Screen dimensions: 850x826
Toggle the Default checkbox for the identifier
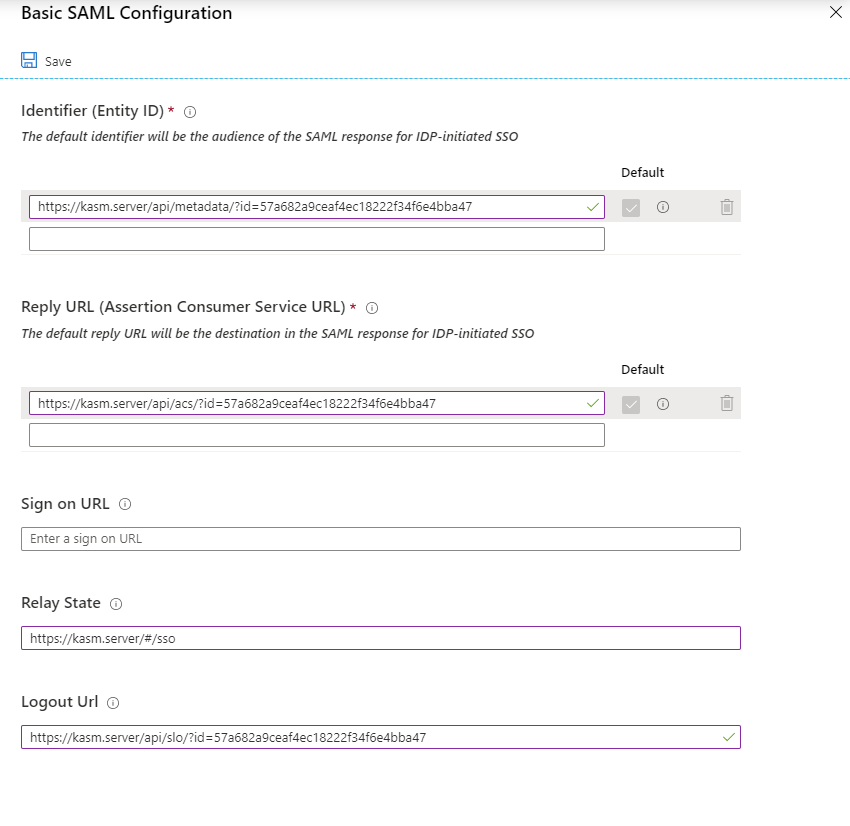[x=631, y=207]
